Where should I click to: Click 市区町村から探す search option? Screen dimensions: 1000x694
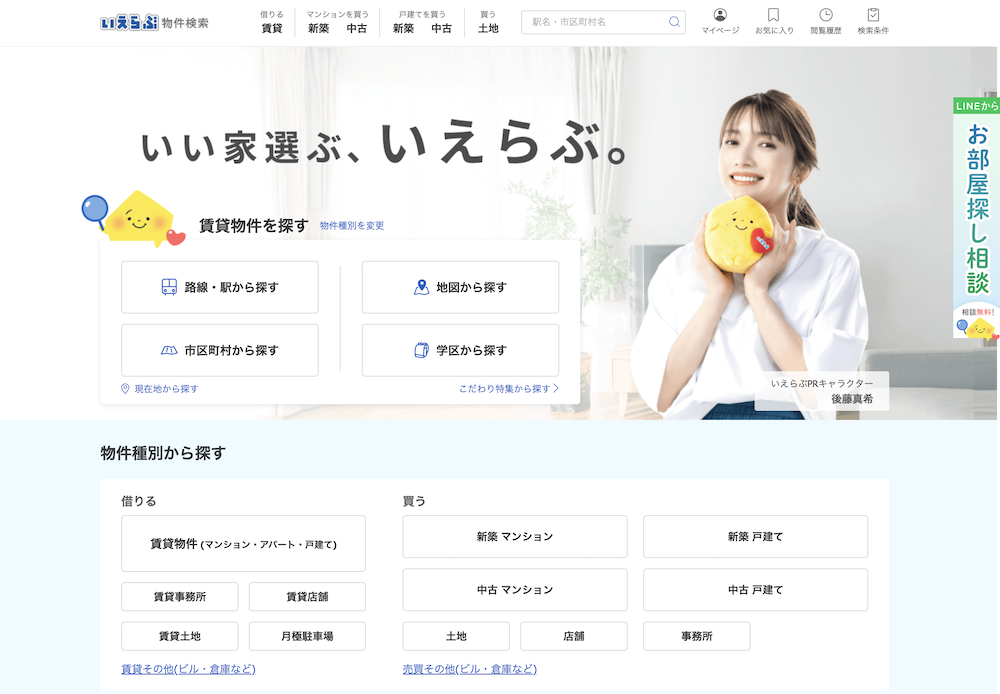coord(219,350)
